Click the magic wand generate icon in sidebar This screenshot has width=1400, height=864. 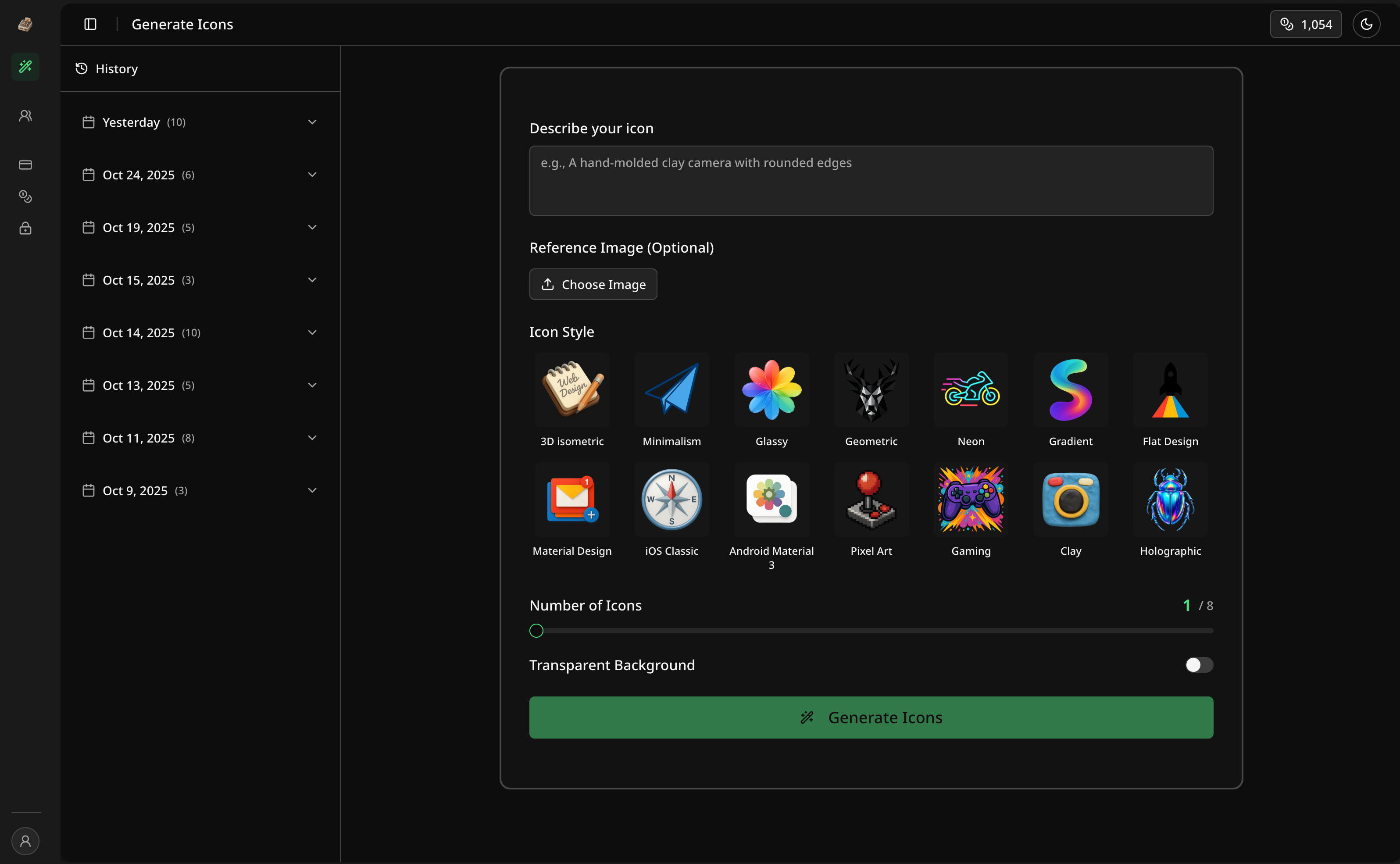(25, 67)
